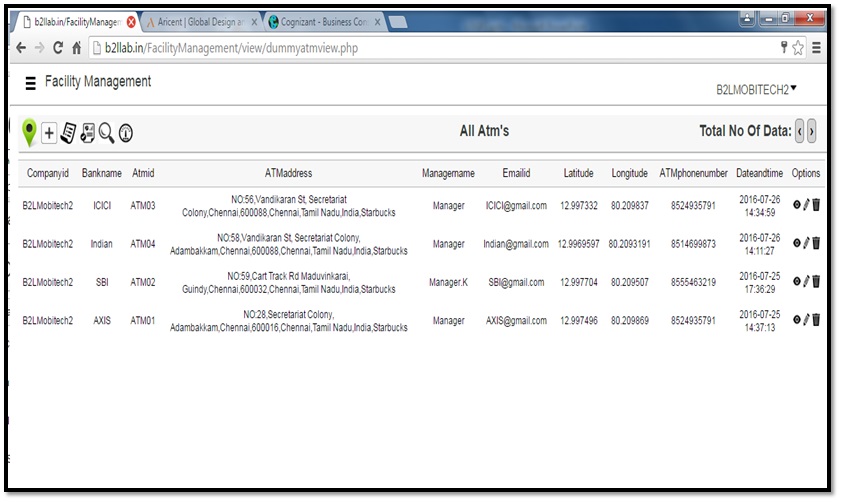Switch to the Cognizant browser tab

pos(325,21)
